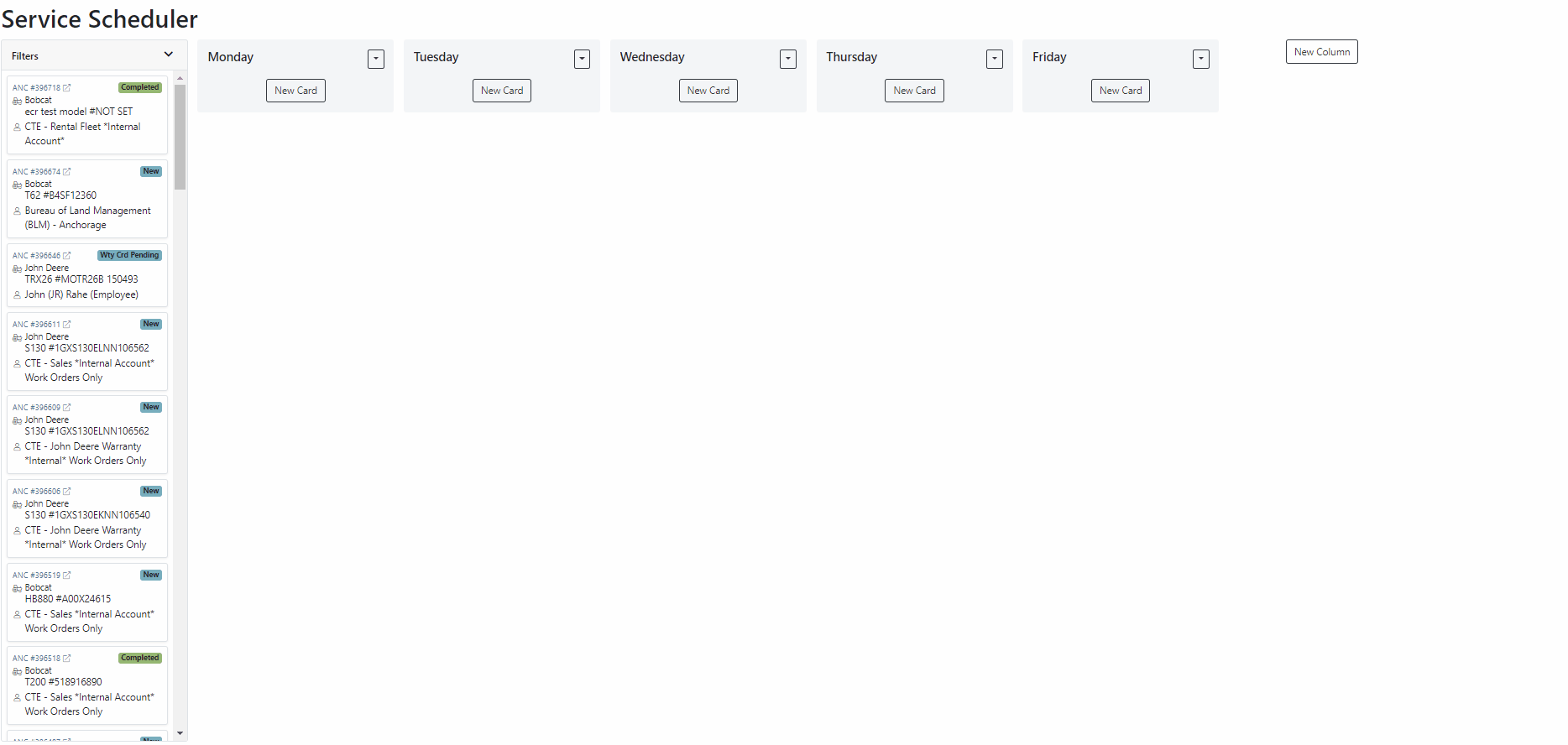Click New badge on ANC #396611
The image size is (1568, 745).
[151, 324]
